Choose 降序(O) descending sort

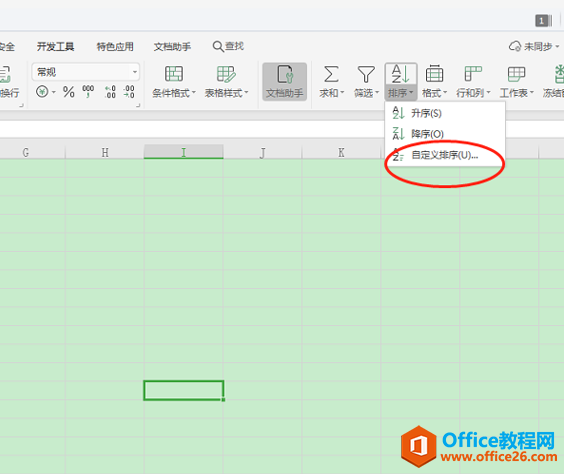pos(445,134)
